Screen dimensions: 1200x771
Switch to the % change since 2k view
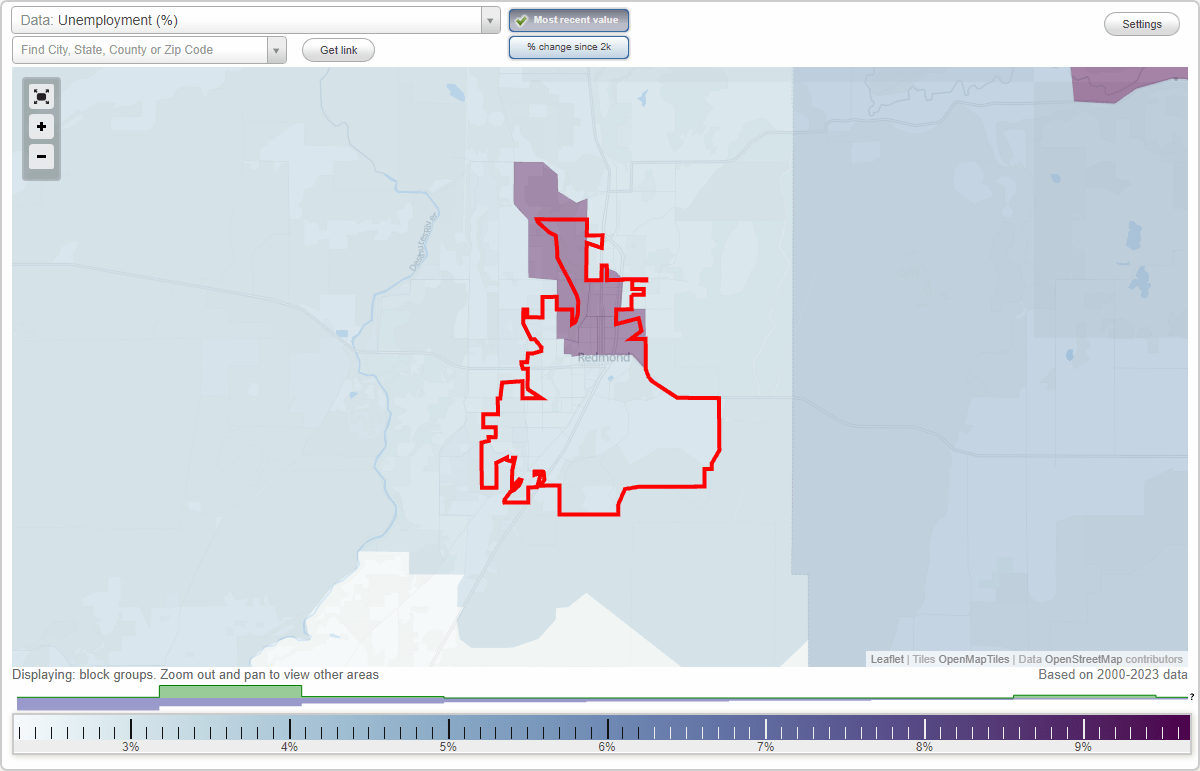(569, 46)
